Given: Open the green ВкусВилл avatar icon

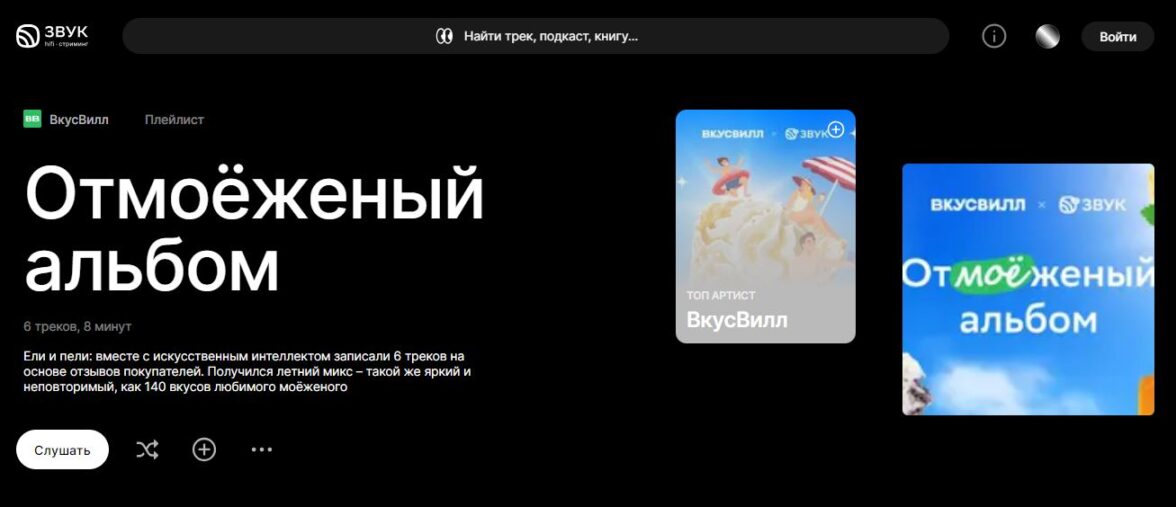Looking at the screenshot, I should [32, 119].
